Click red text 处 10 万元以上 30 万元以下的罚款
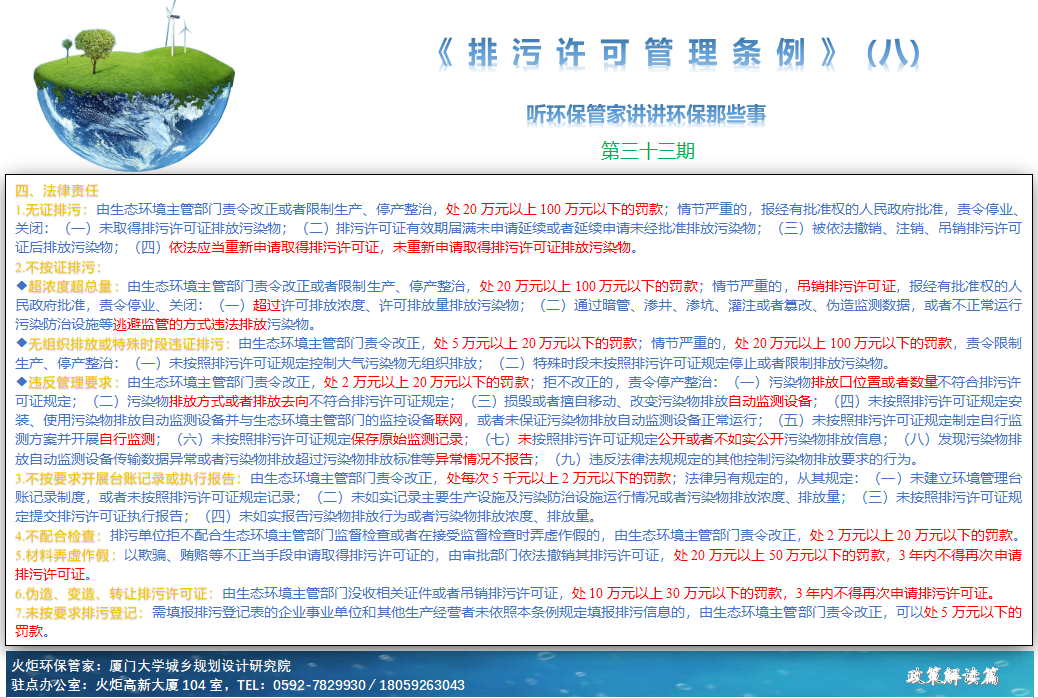 tap(677, 593)
